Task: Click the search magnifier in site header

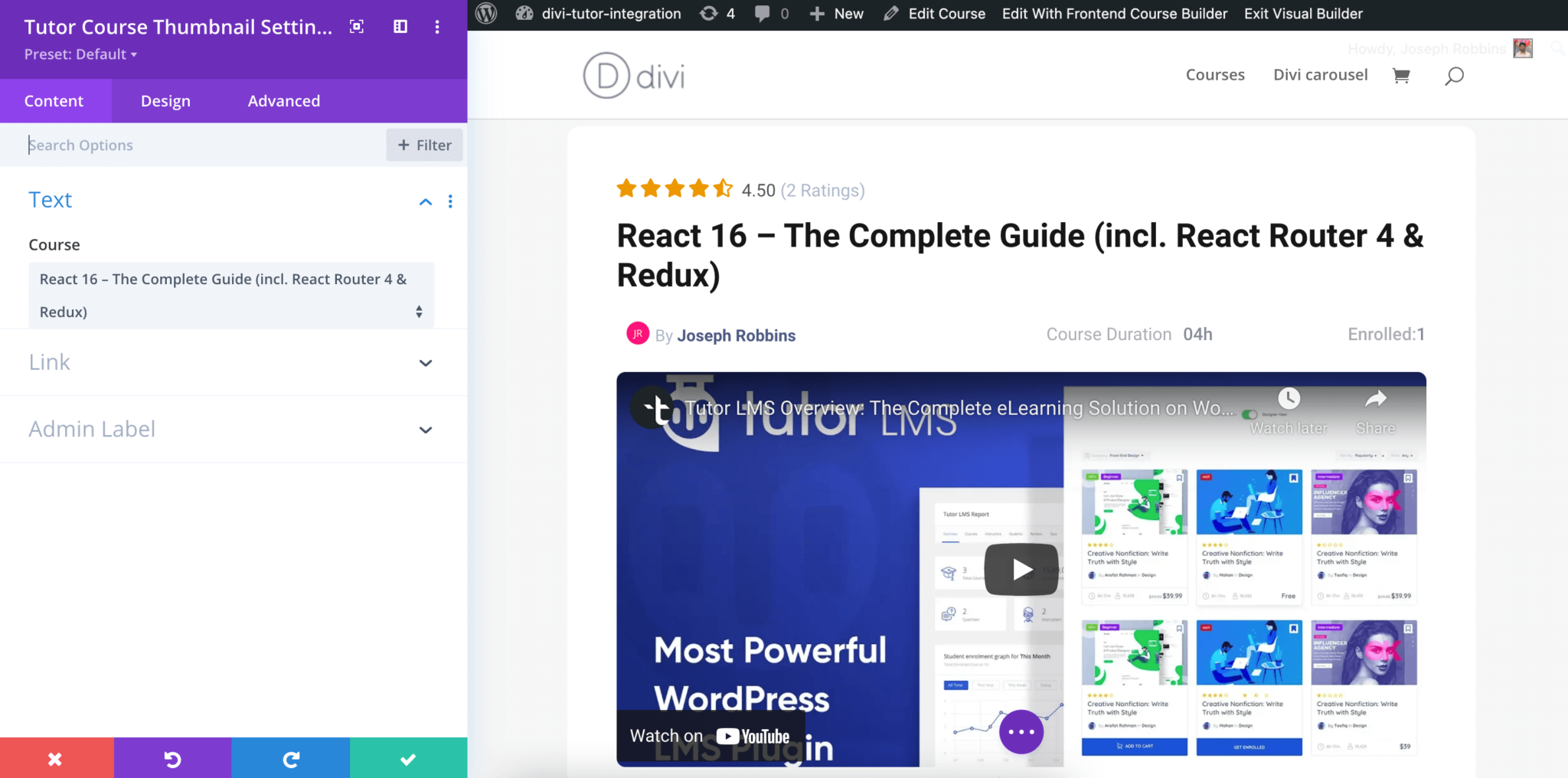Action: (x=1454, y=76)
